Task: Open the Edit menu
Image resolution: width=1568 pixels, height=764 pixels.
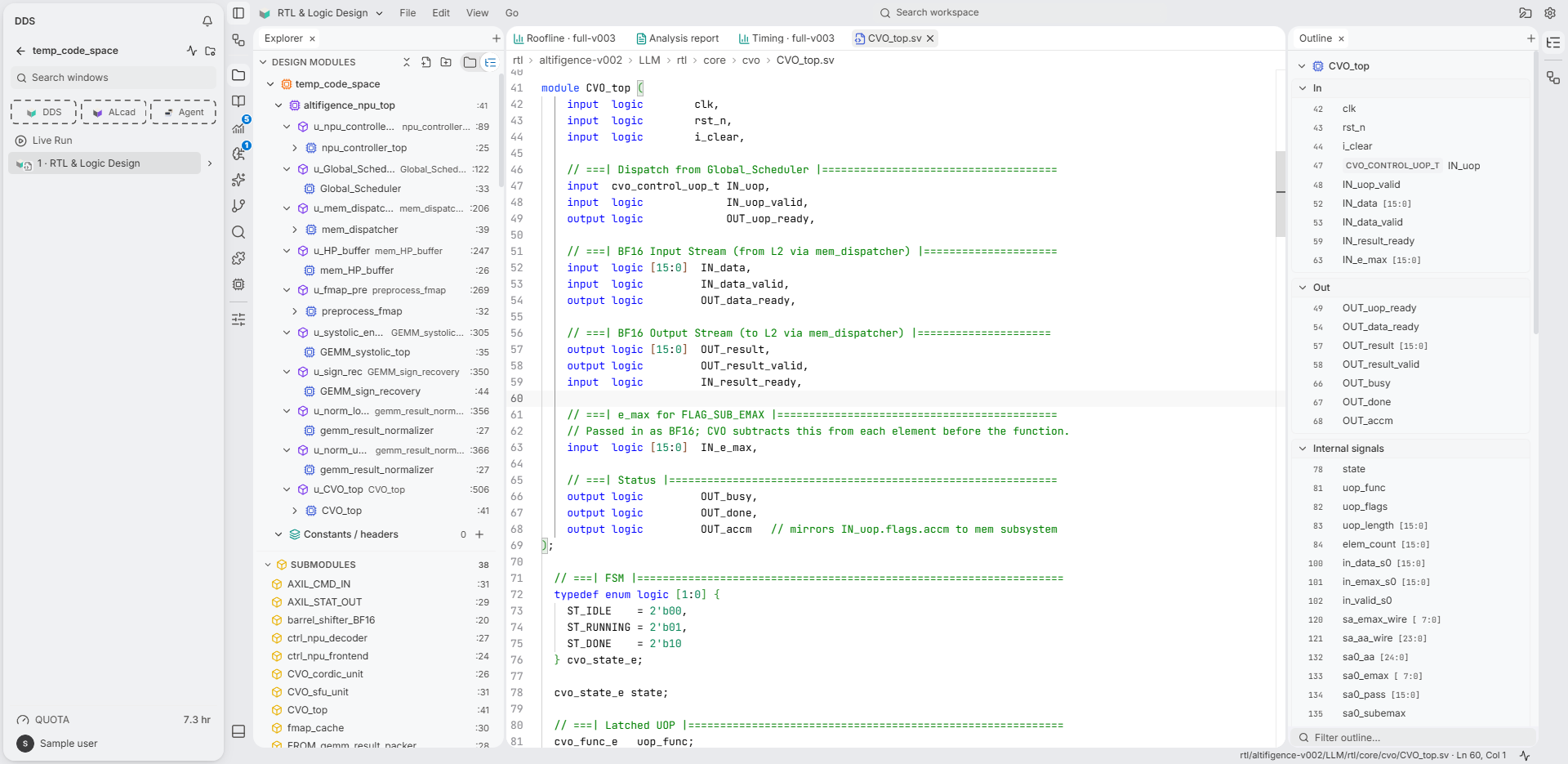Action: pos(441,13)
